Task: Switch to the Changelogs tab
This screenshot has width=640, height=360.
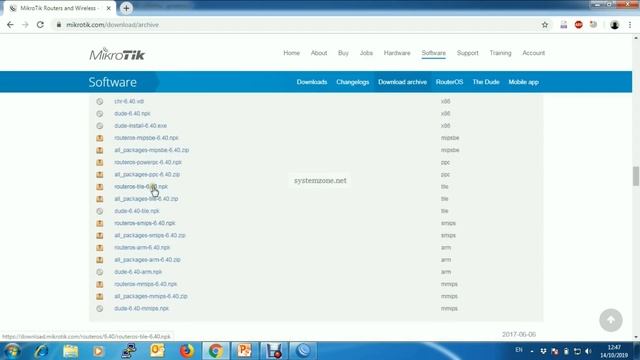Action: 353,82
